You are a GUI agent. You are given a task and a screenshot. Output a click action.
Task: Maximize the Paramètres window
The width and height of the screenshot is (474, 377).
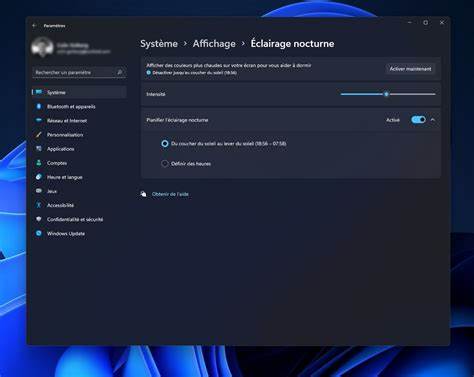click(426, 23)
